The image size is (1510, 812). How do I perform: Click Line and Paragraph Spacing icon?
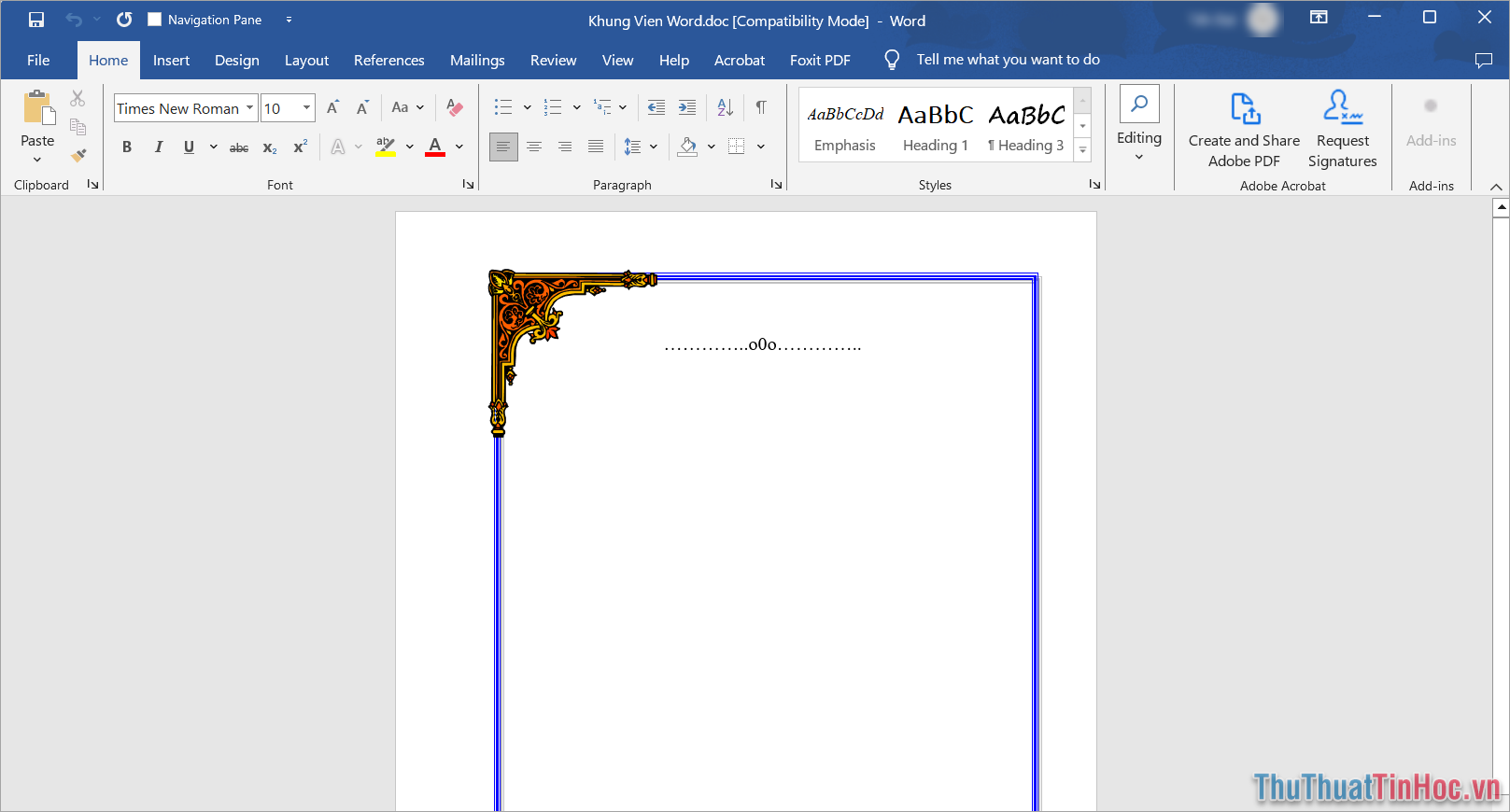633,147
